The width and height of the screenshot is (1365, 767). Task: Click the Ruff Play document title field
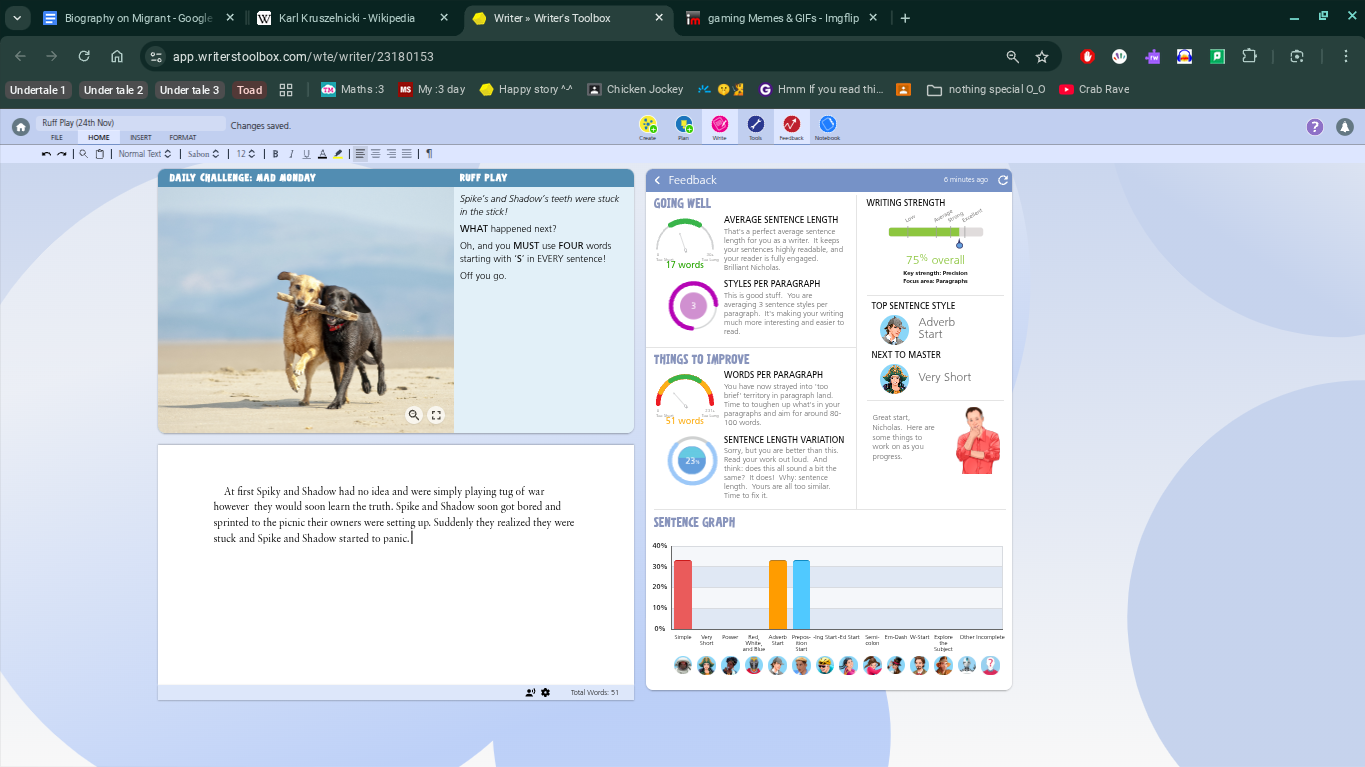130,123
